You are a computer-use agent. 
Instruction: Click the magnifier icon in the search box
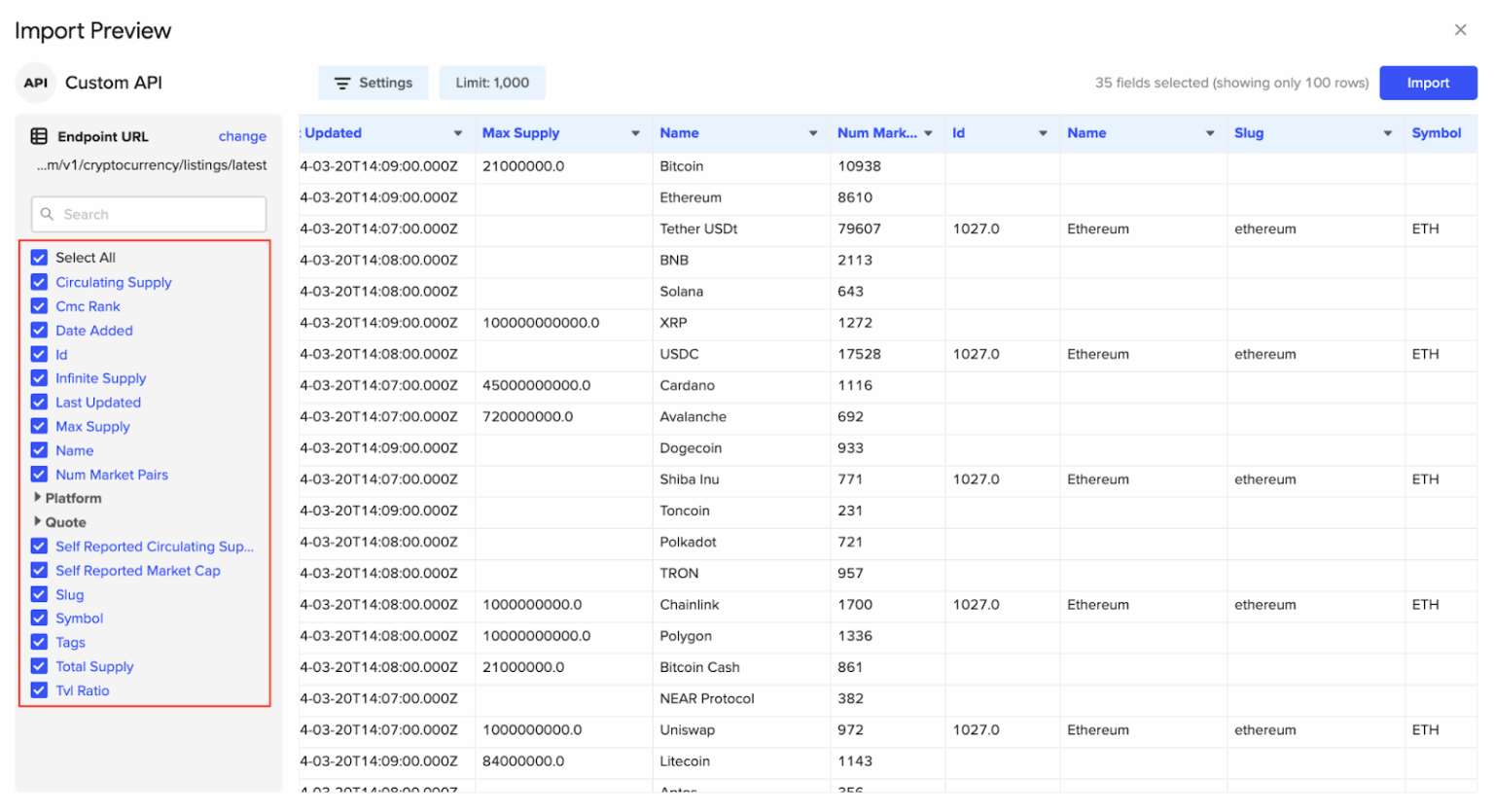pyautogui.click(x=47, y=214)
